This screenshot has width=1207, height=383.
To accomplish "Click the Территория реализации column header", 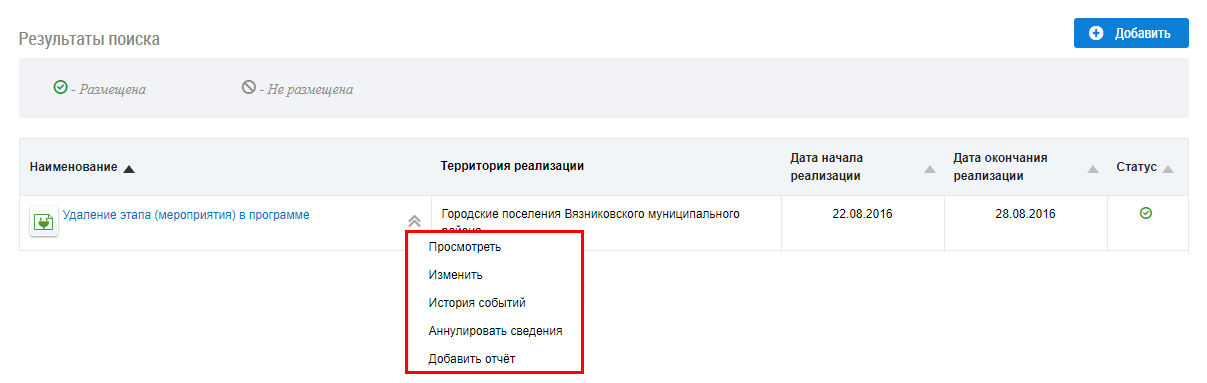I will point(512,166).
